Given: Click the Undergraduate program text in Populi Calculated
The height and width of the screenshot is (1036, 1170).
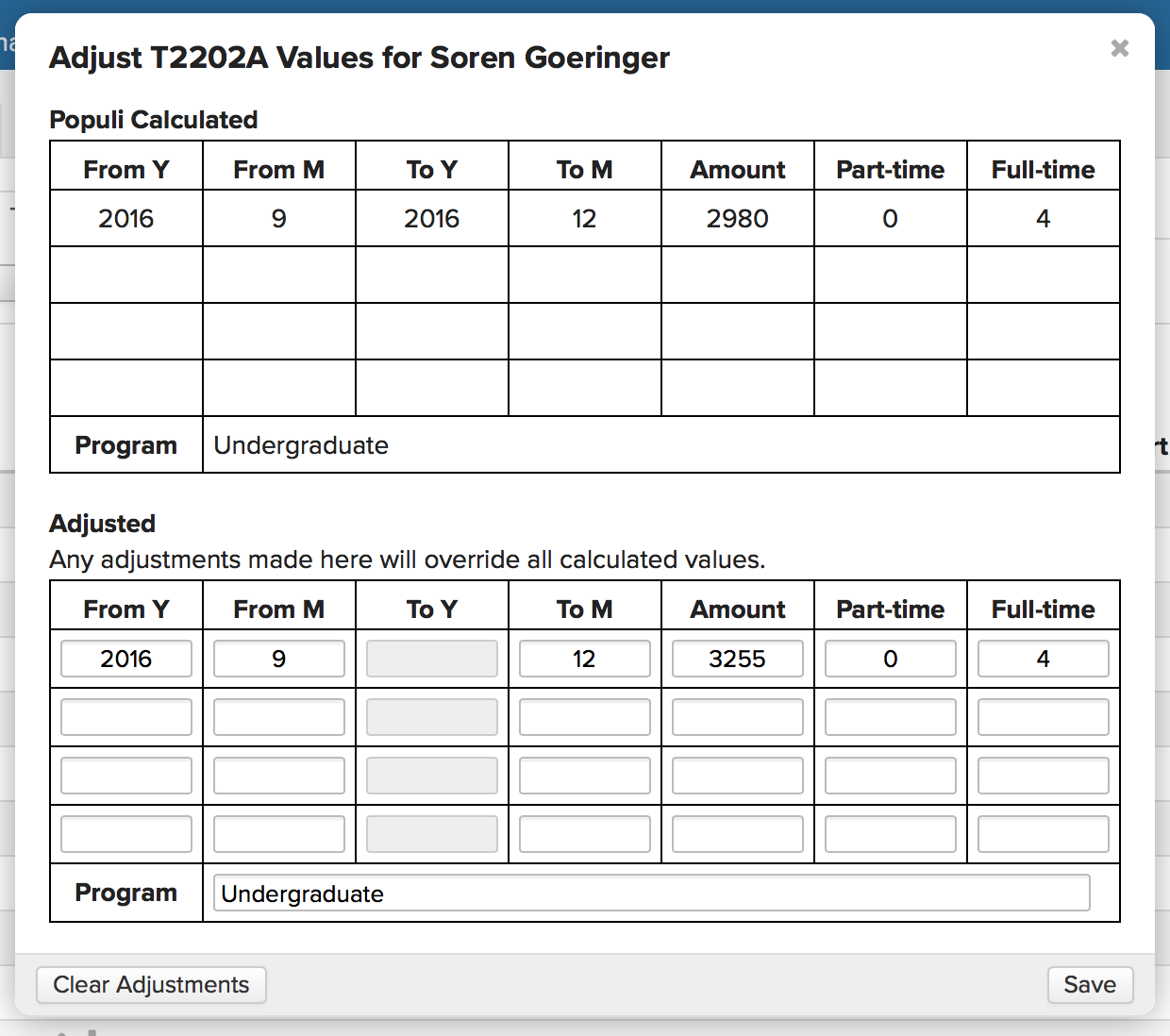Looking at the screenshot, I should tap(301, 445).
